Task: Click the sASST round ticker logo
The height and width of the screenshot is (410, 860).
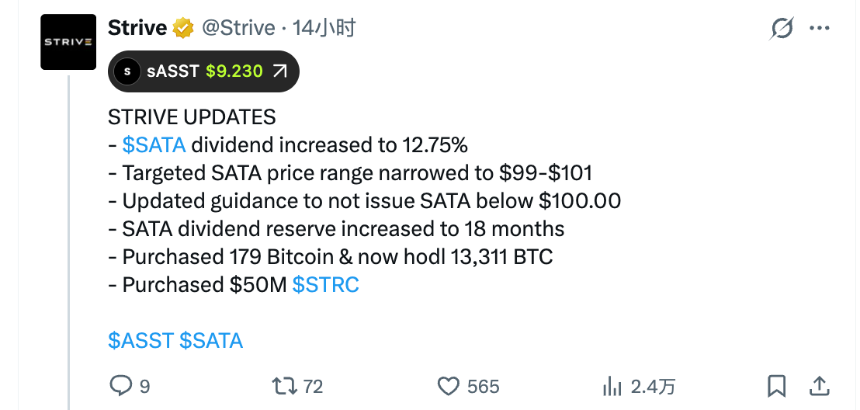Action: (x=127, y=71)
